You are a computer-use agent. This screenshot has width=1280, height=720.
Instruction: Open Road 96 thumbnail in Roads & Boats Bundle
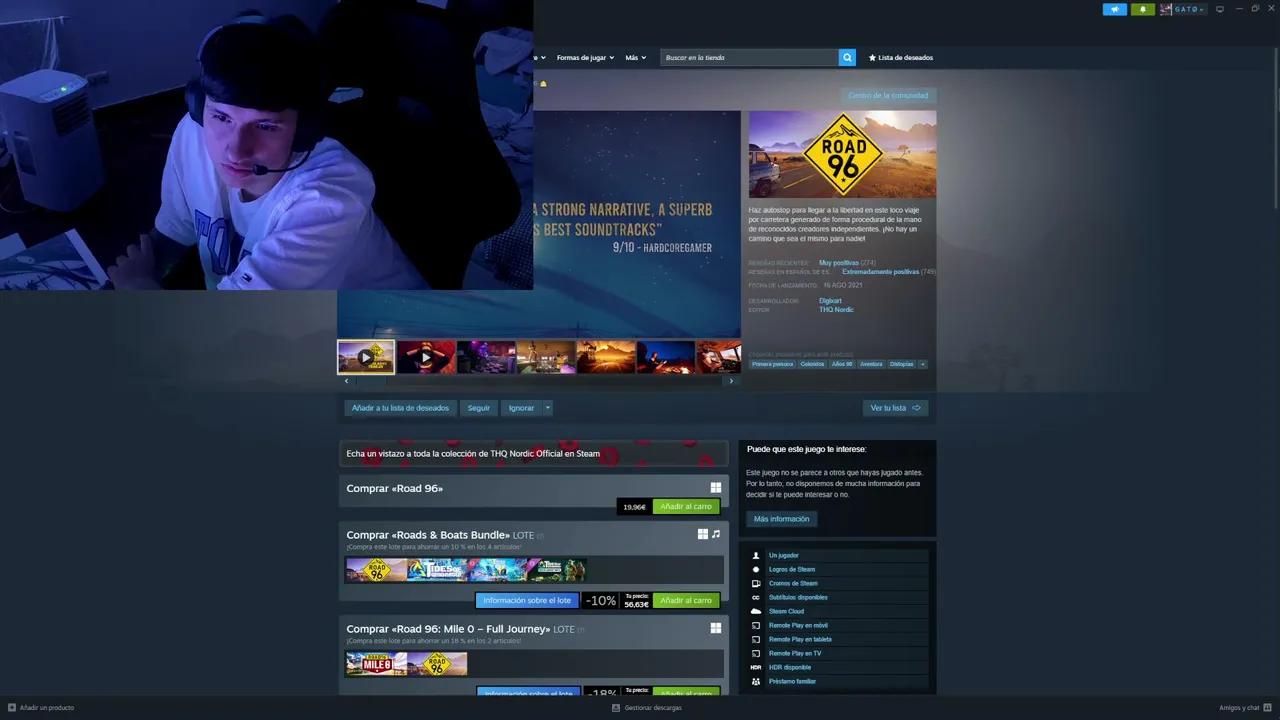coord(376,570)
